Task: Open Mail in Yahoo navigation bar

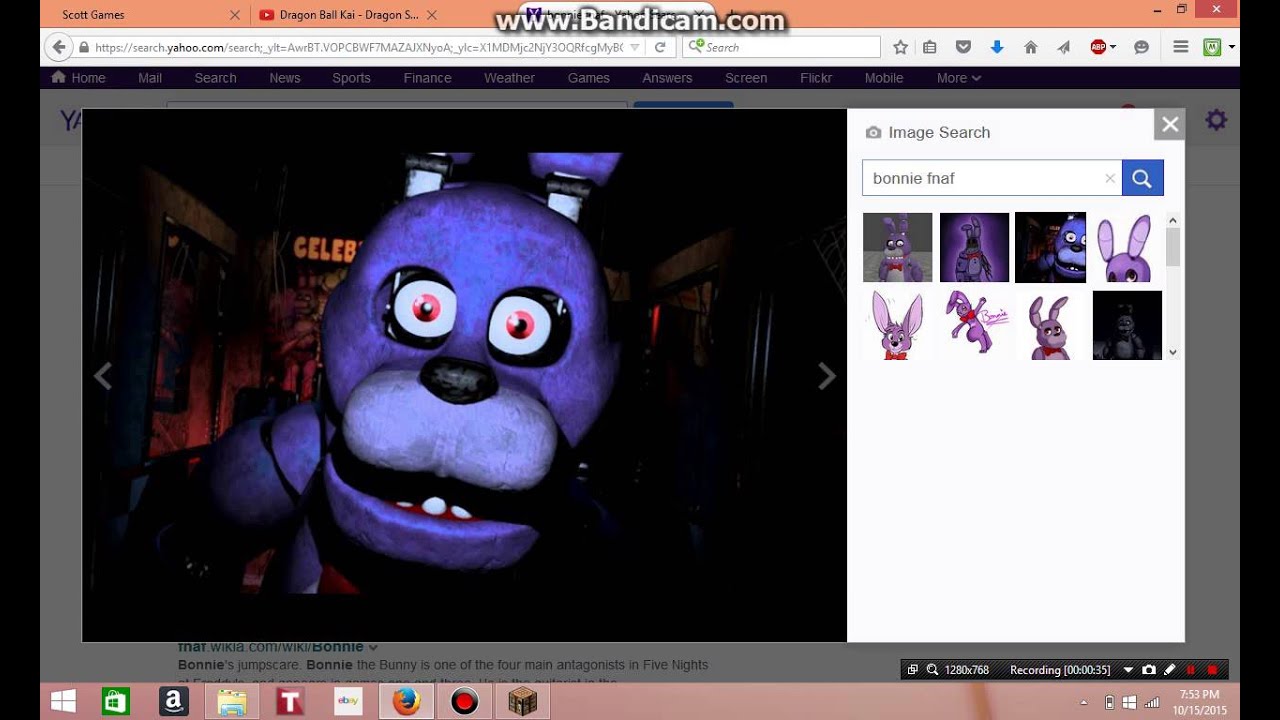Action: coord(150,78)
